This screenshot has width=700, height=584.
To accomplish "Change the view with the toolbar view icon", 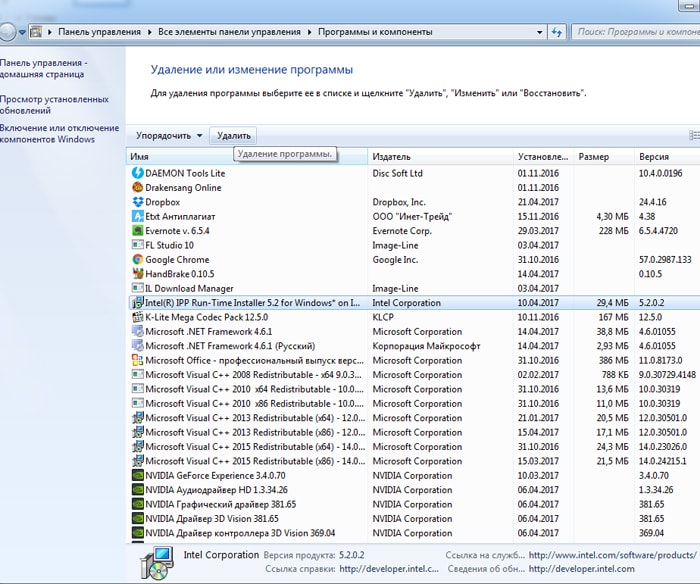I will [x=694, y=135].
